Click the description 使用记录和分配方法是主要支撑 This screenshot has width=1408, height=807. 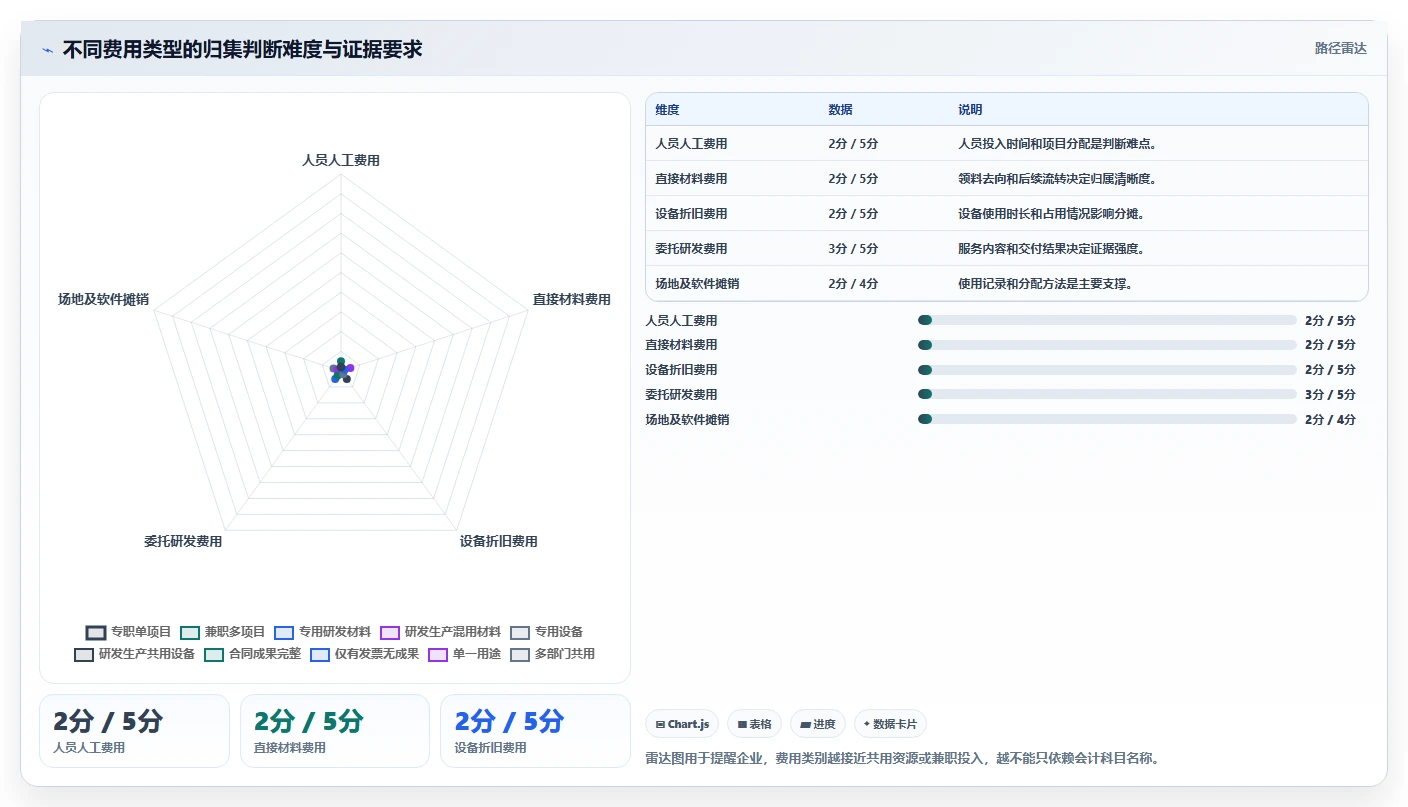click(x=1045, y=284)
